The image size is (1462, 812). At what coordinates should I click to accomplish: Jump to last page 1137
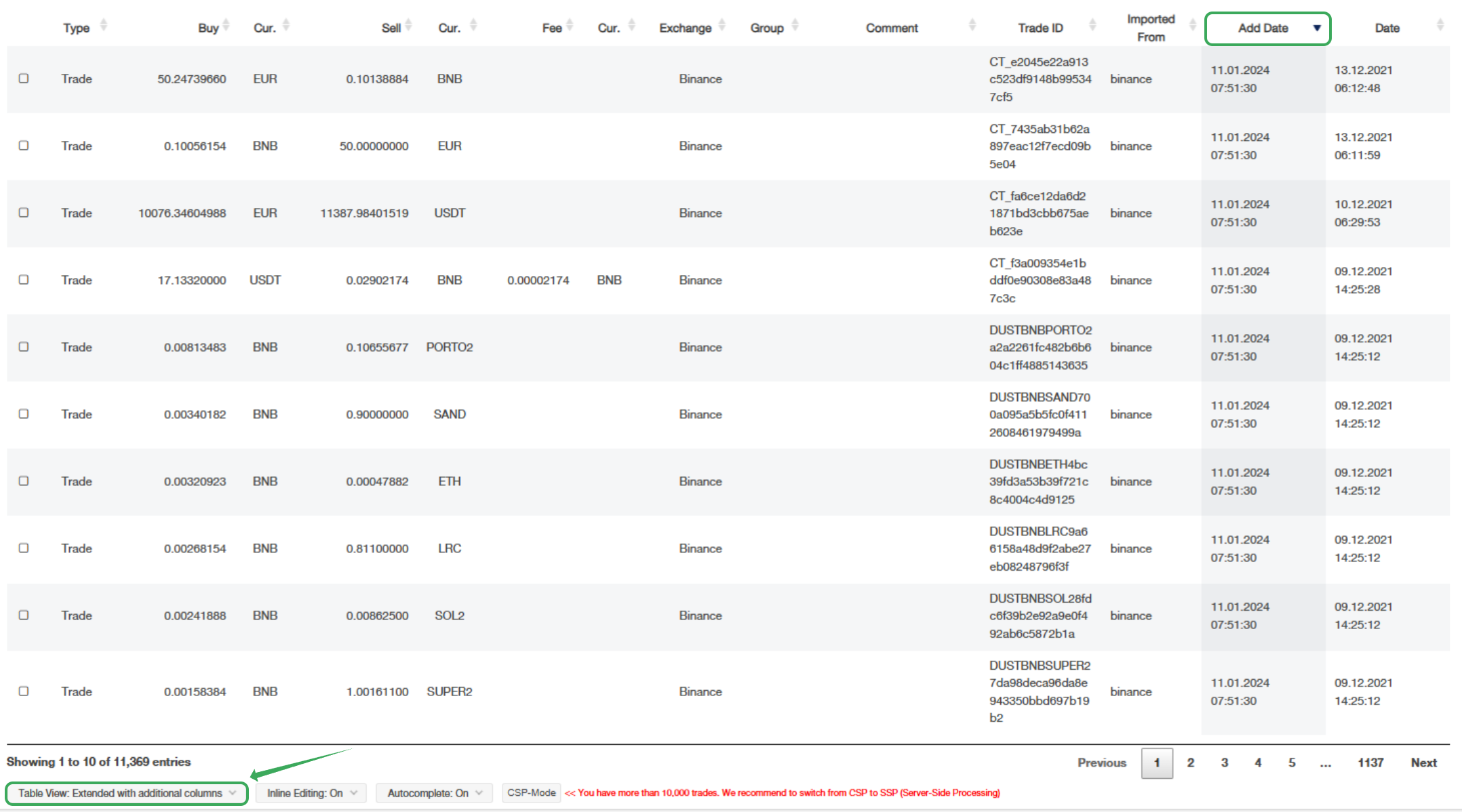tap(1370, 763)
